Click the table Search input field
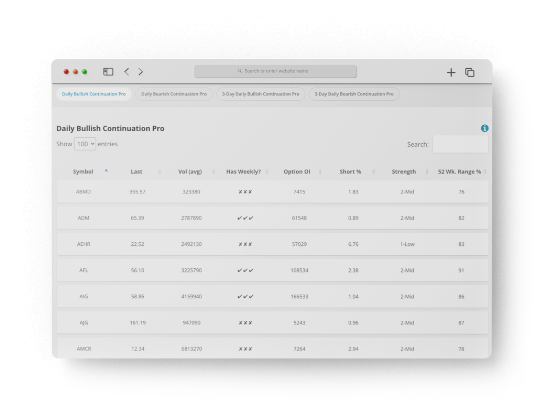This screenshot has width=534, height=402. pos(460,144)
